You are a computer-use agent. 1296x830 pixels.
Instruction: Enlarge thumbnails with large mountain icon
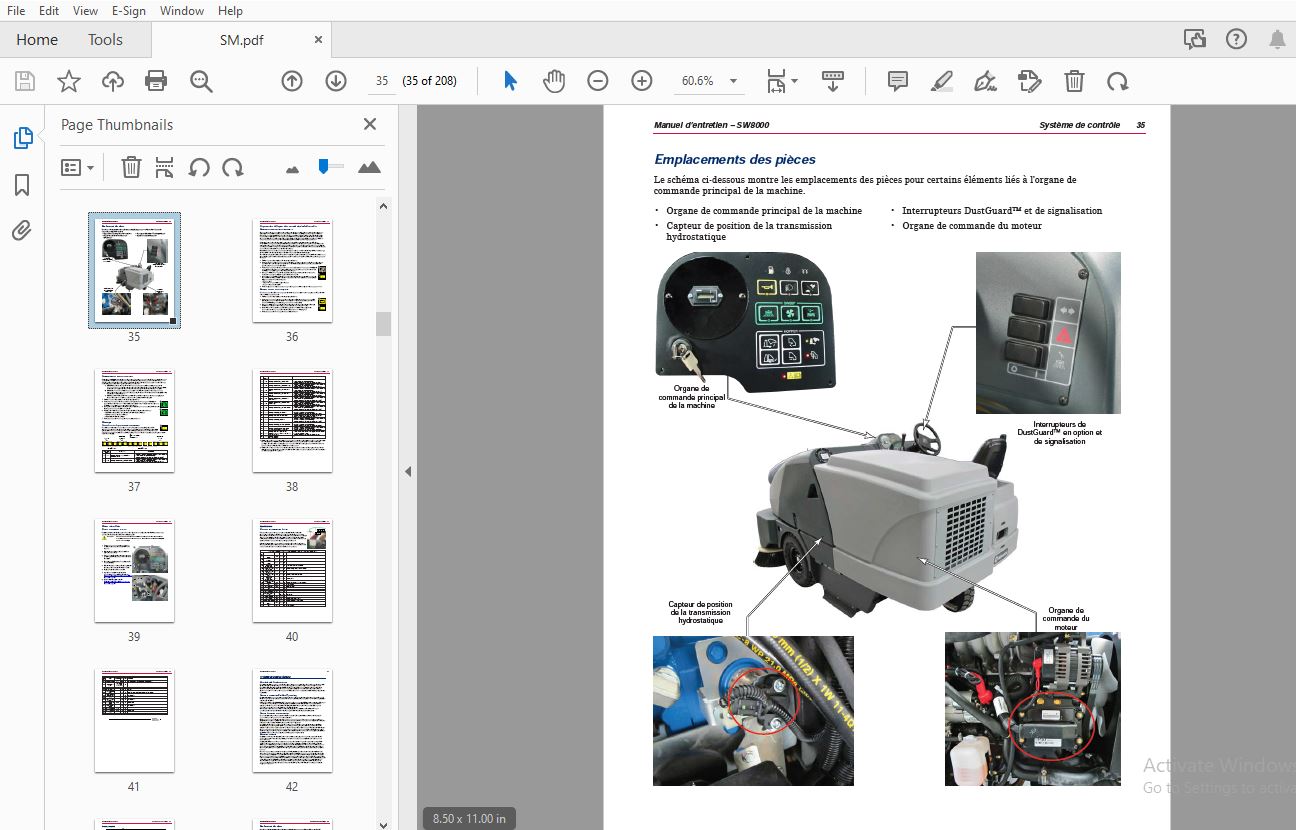(369, 167)
